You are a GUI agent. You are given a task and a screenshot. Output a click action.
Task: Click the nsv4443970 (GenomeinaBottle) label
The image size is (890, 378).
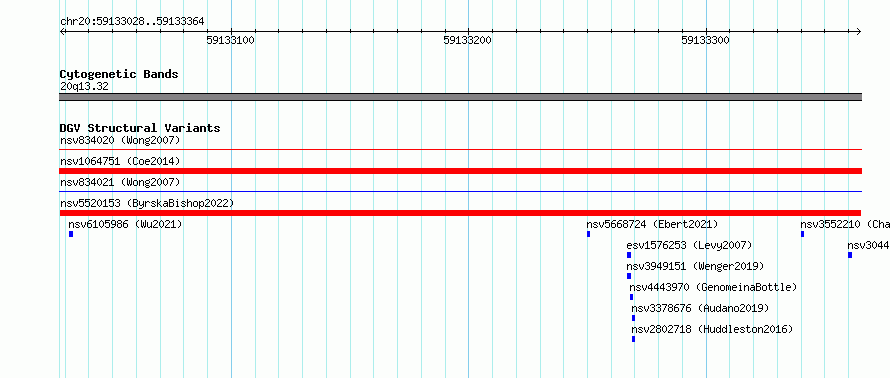point(713,287)
